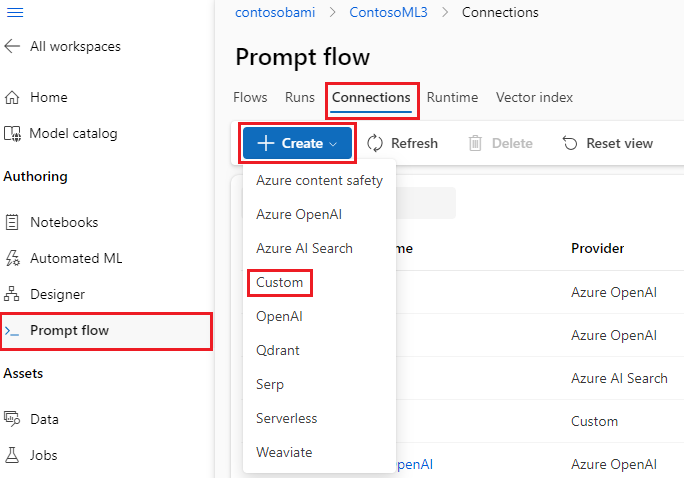This screenshot has width=684, height=478.
Task: Select Prompt flow in the sidebar
Action: coord(69,330)
